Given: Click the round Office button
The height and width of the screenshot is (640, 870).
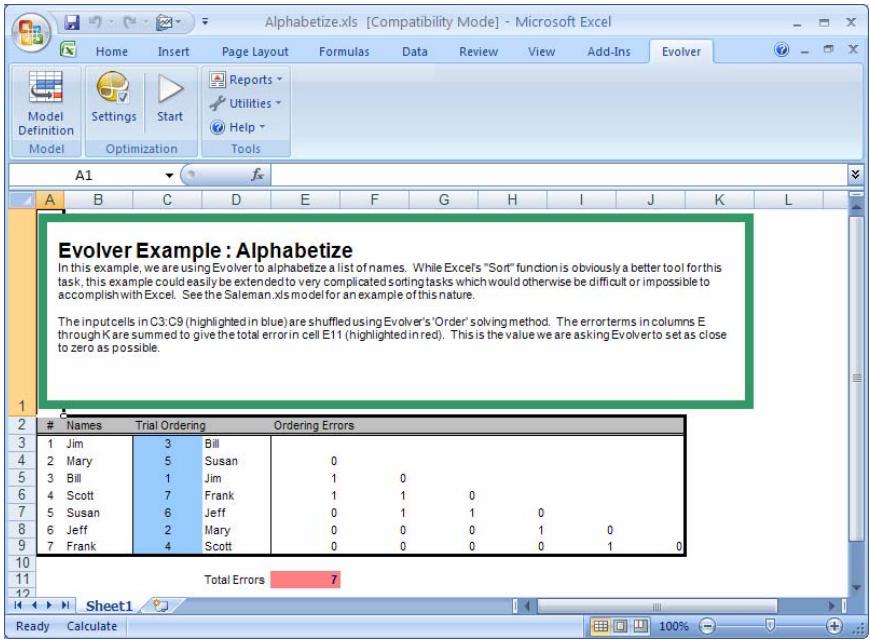Looking at the screenshot, I should tap(26, 24).
